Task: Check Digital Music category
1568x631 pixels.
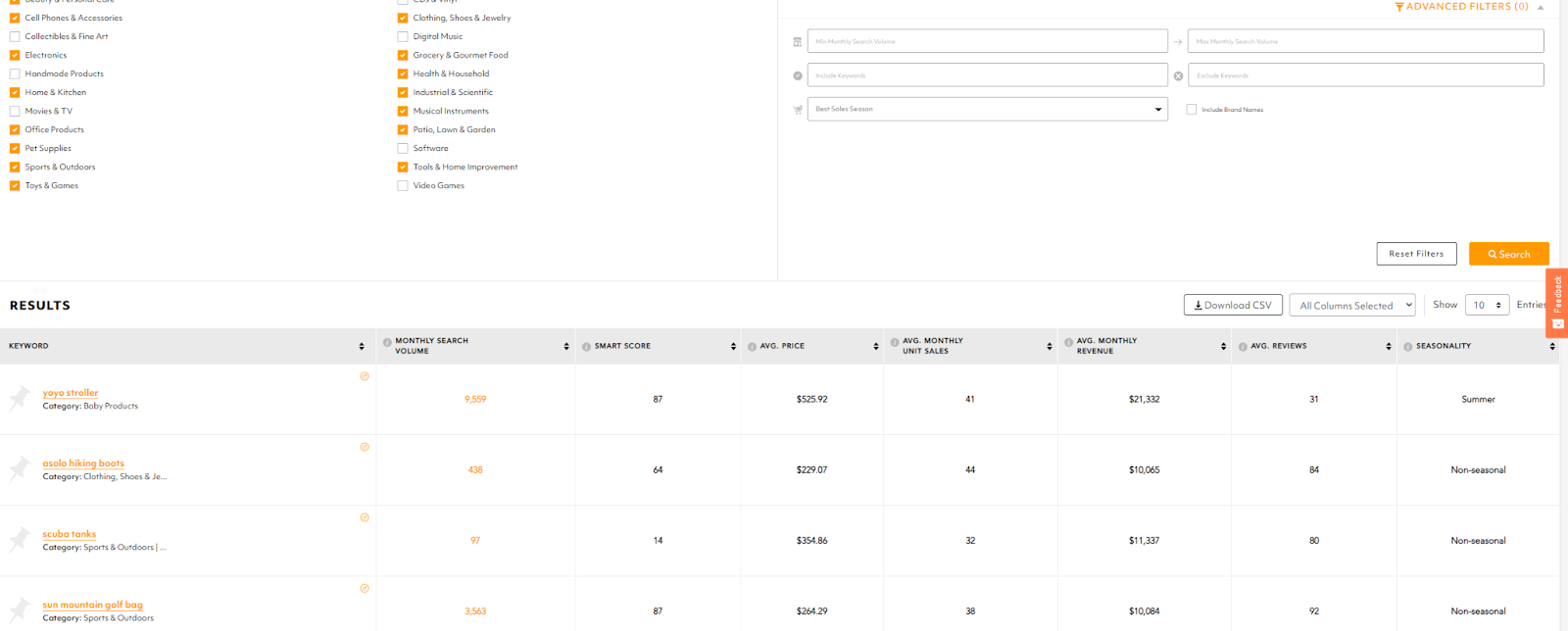Action: pos(403,36)
